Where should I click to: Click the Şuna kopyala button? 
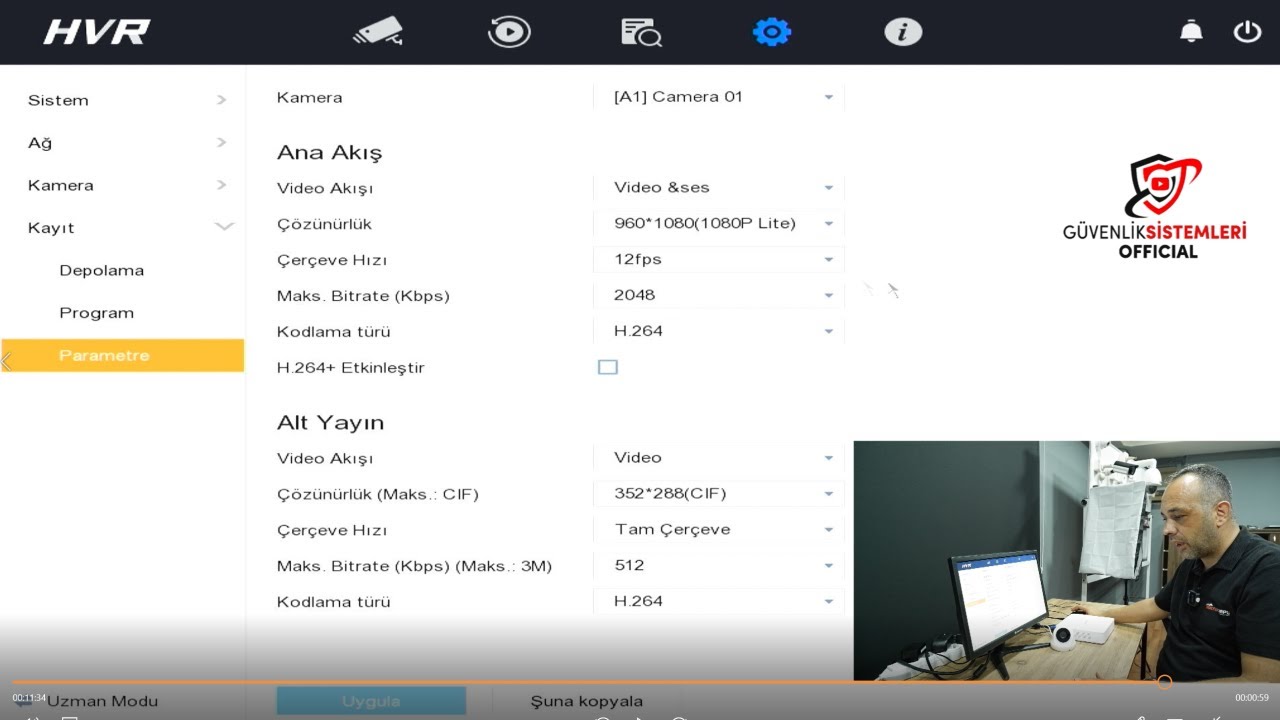(x=587, y=701)
